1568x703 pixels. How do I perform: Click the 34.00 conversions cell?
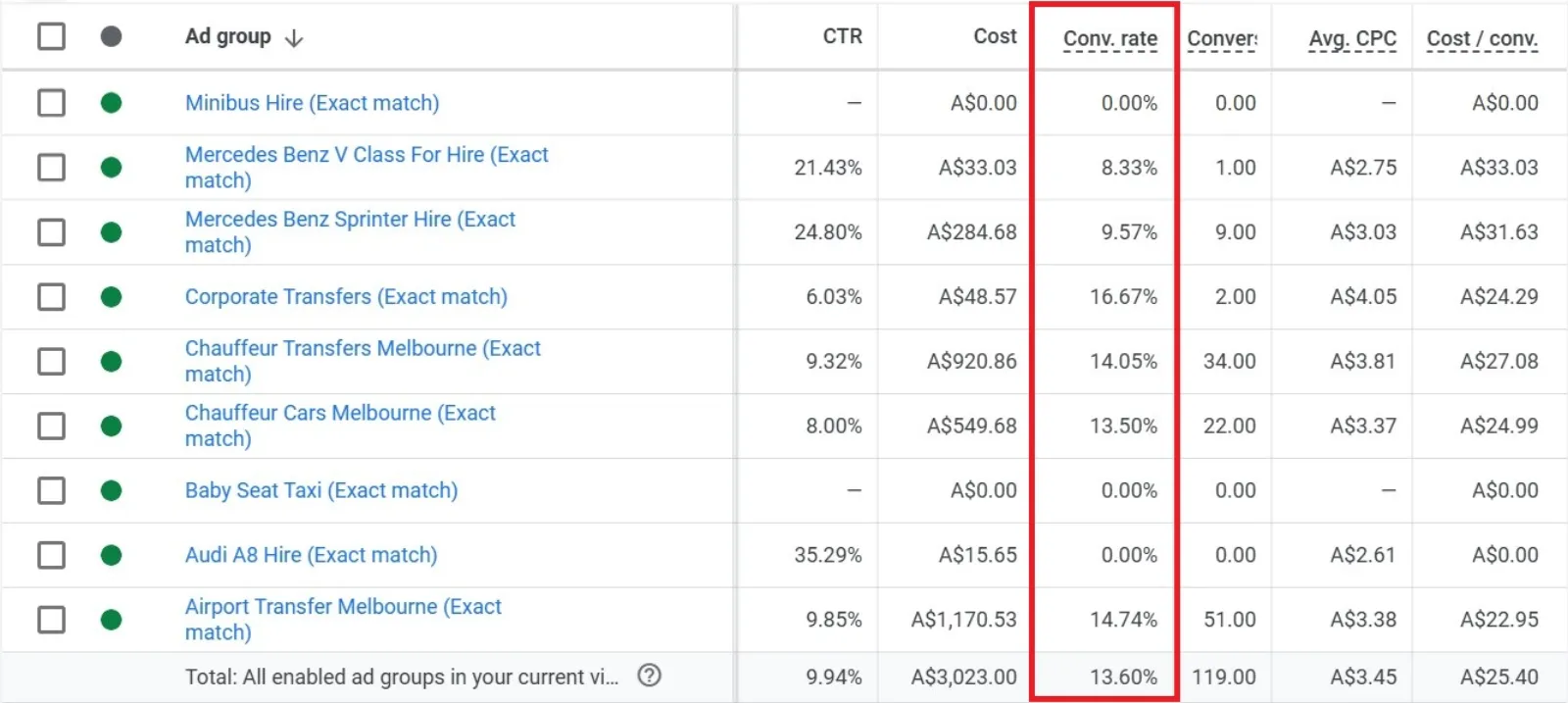tap(1230, 362)
